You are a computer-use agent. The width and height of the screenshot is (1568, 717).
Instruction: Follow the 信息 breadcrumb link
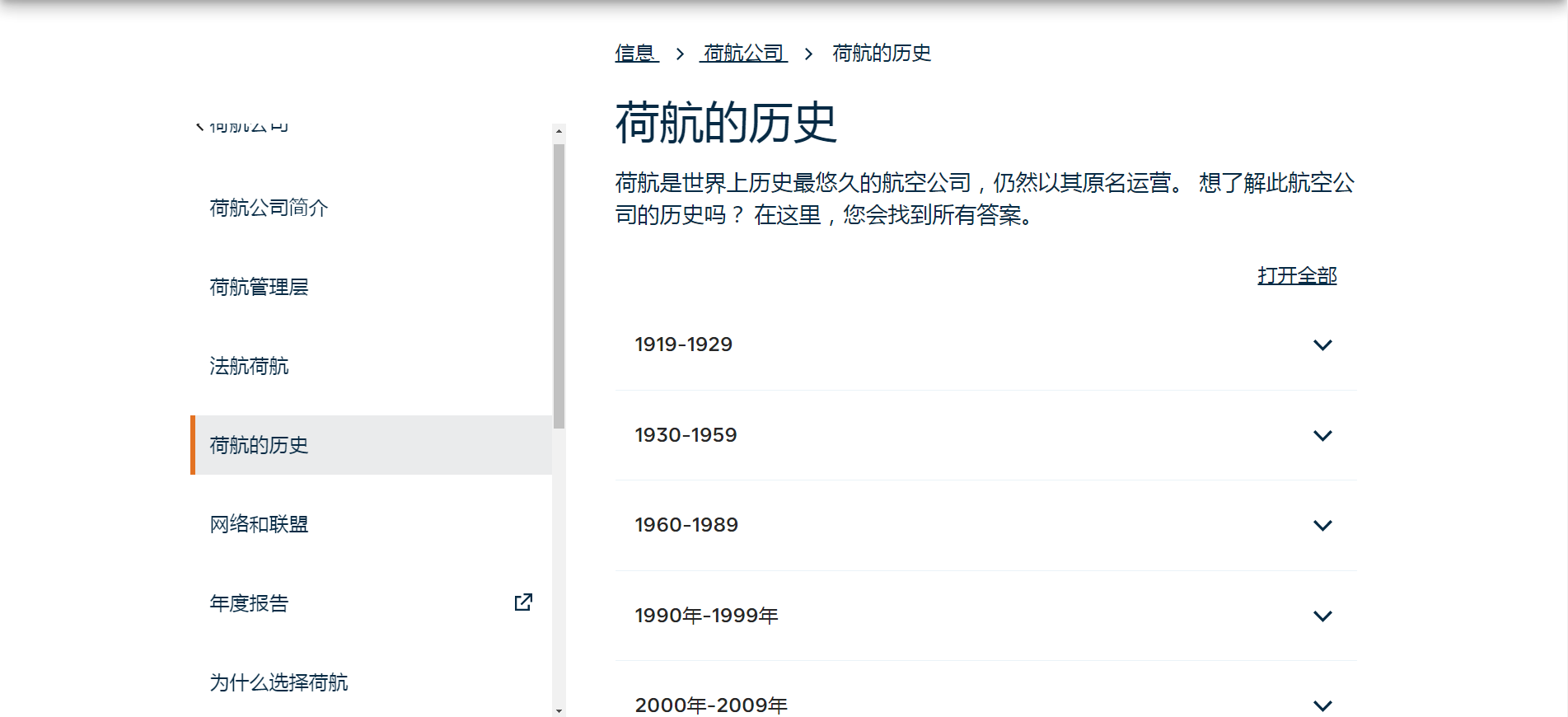click(635, 54)
